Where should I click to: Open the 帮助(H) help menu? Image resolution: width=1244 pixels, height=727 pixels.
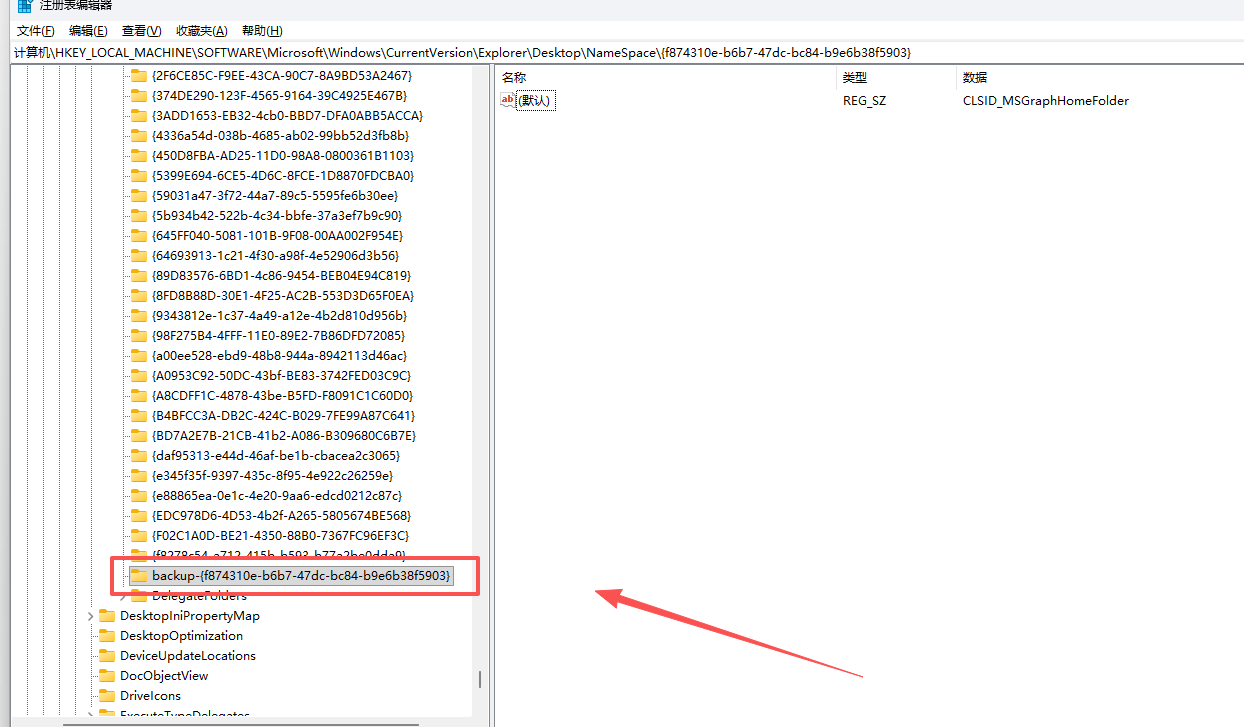[262, 31]
